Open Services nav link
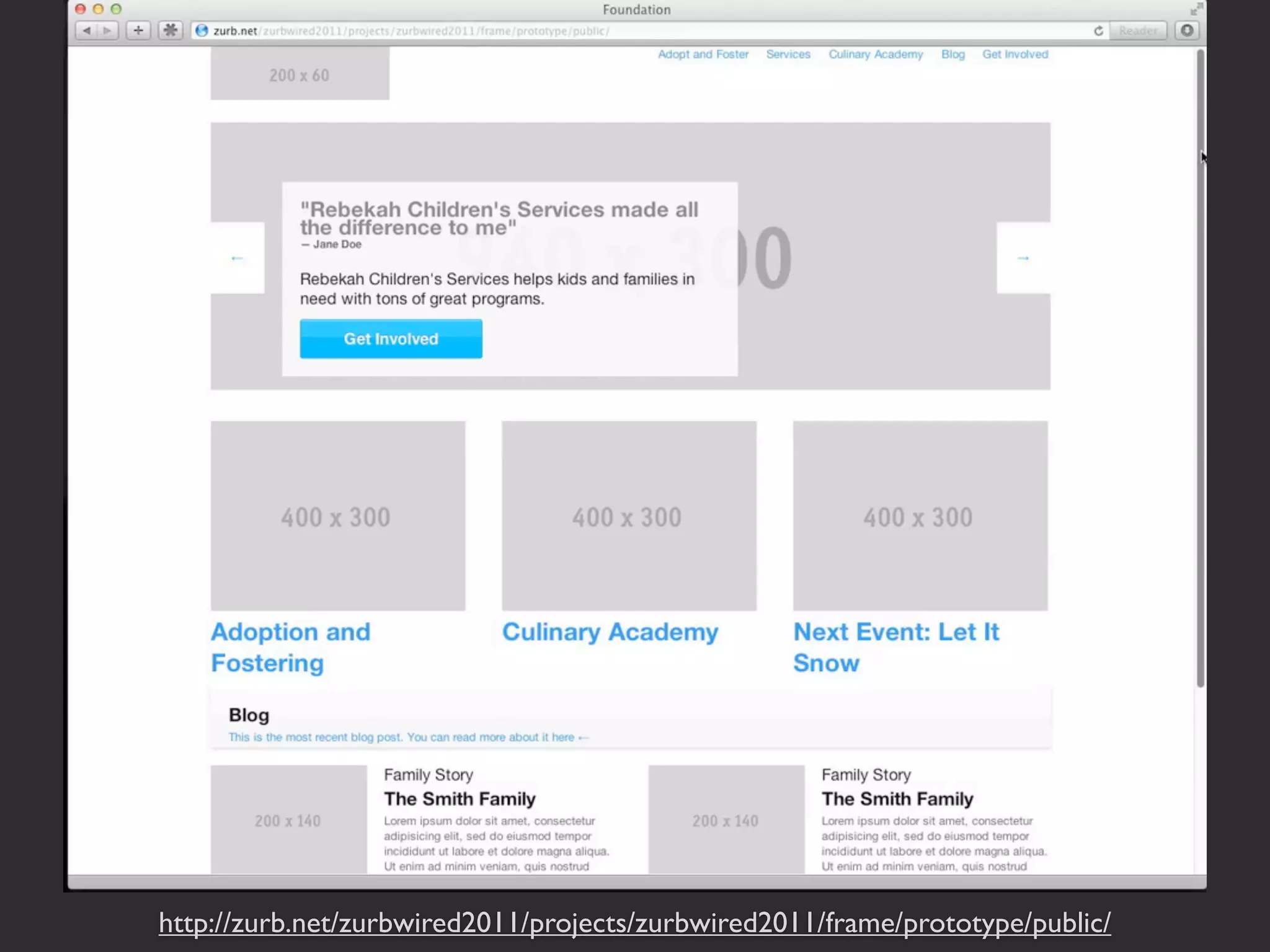Viewport: 1270px width, 952px height. pyautogui.click(x=788, y=55)
